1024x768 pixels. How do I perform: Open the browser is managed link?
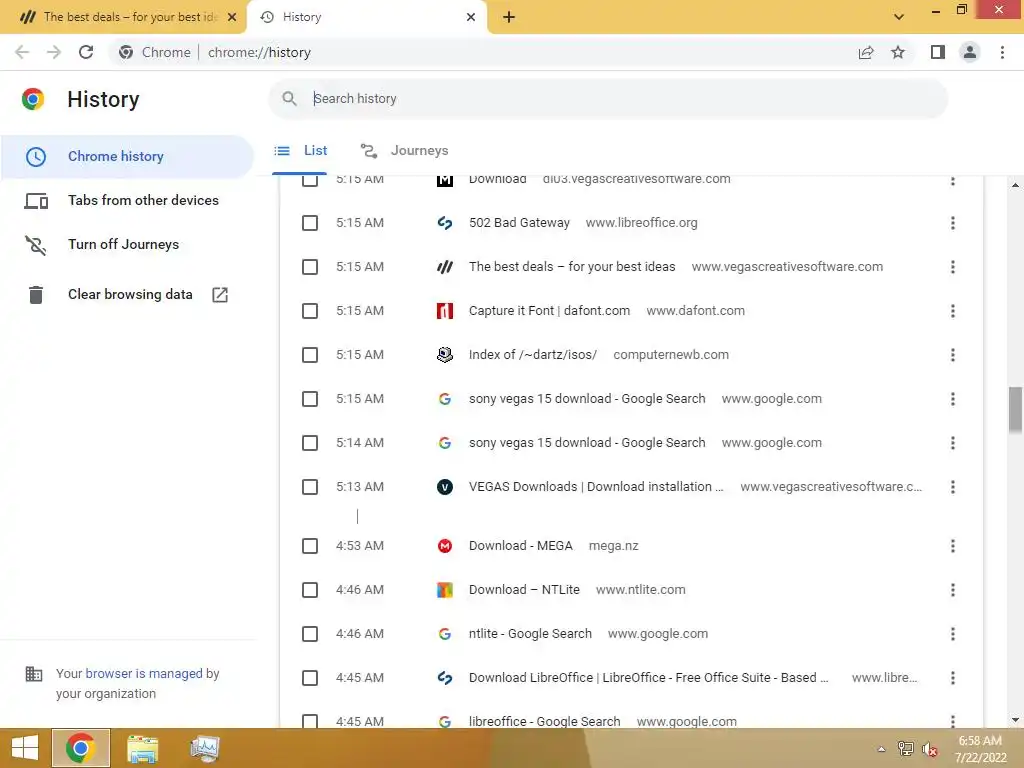click(144, 673)
